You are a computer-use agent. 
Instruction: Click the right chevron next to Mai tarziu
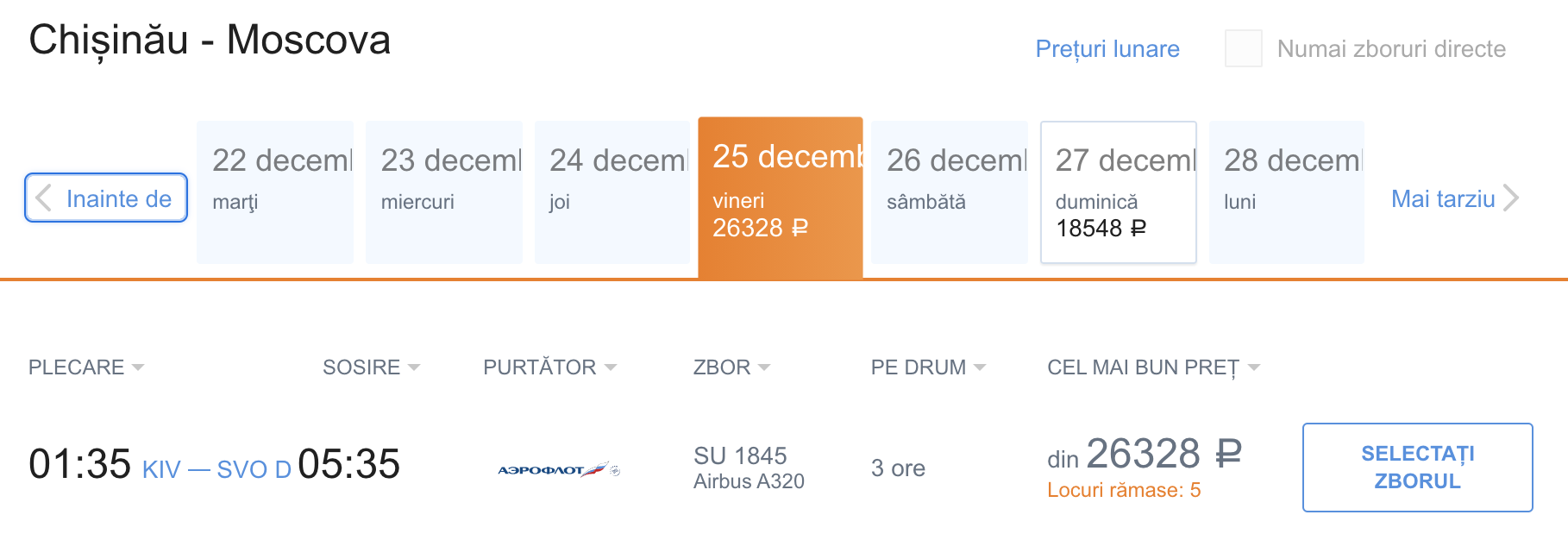click(1510, 198)
